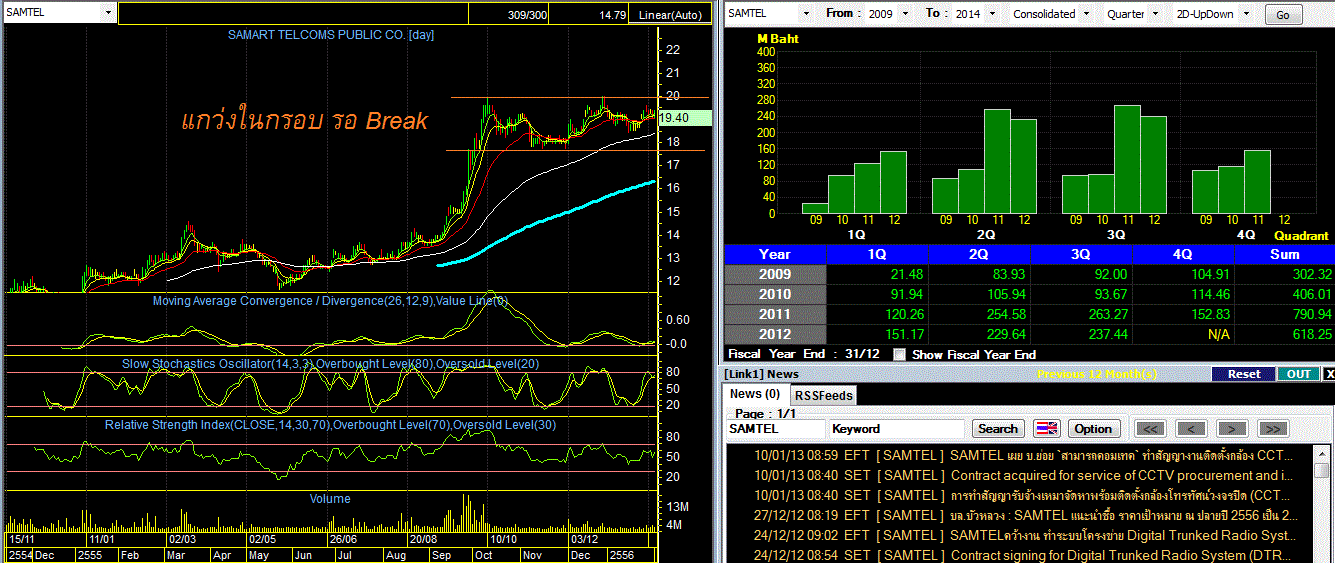Click the Volume indicator label

pos(330,499)
